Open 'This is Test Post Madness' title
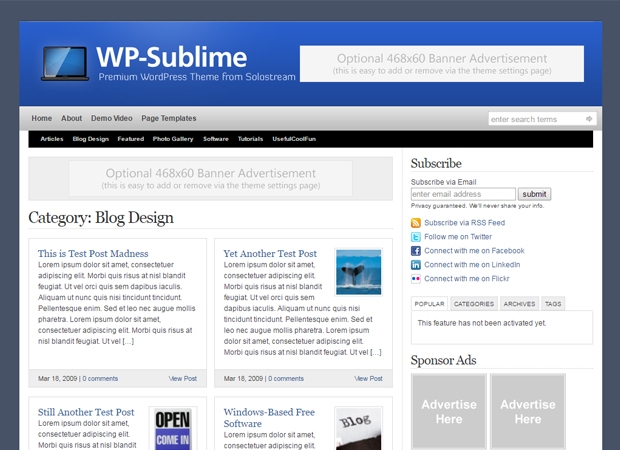 click(x=93, y=253)
